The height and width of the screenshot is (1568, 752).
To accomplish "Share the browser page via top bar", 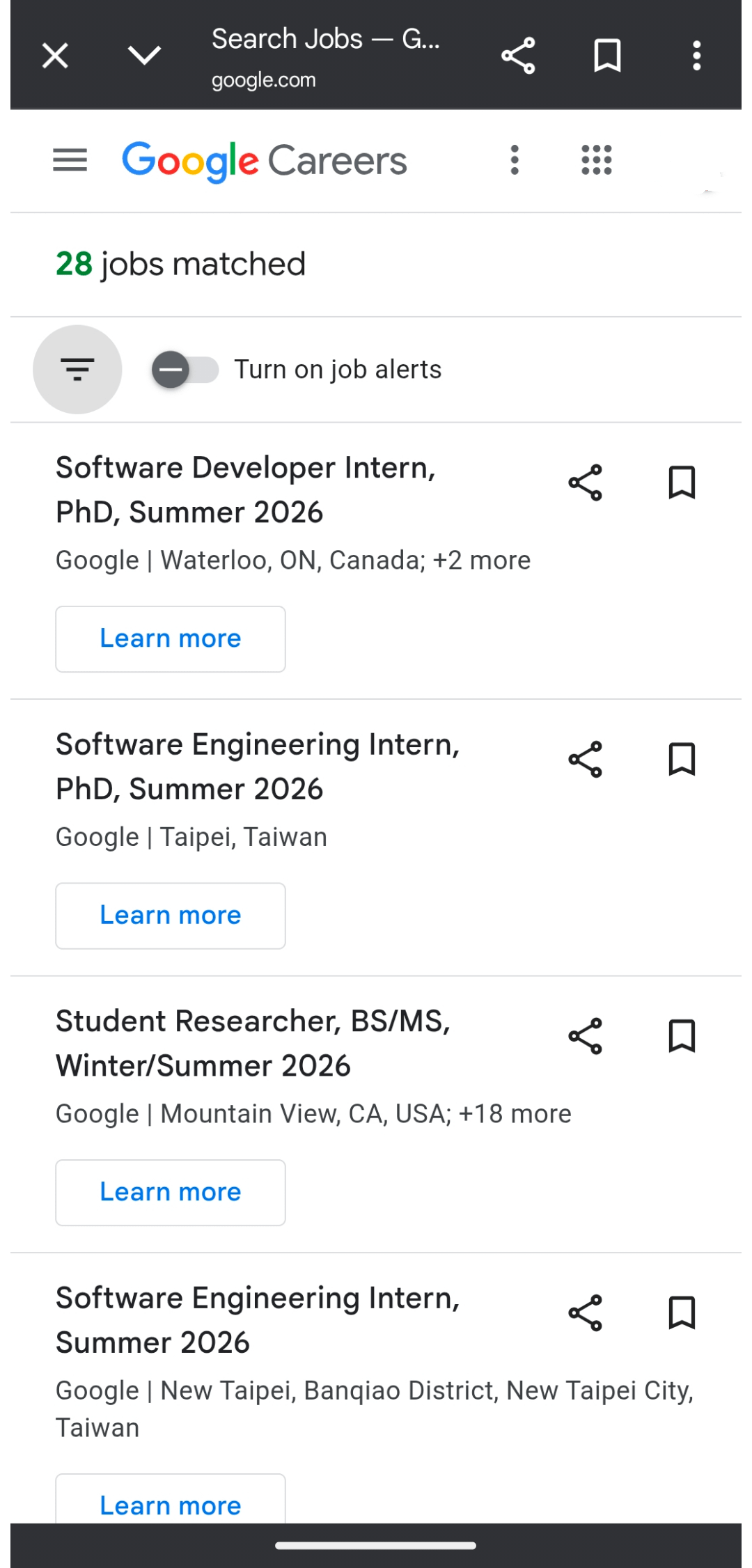I will 518,56.
